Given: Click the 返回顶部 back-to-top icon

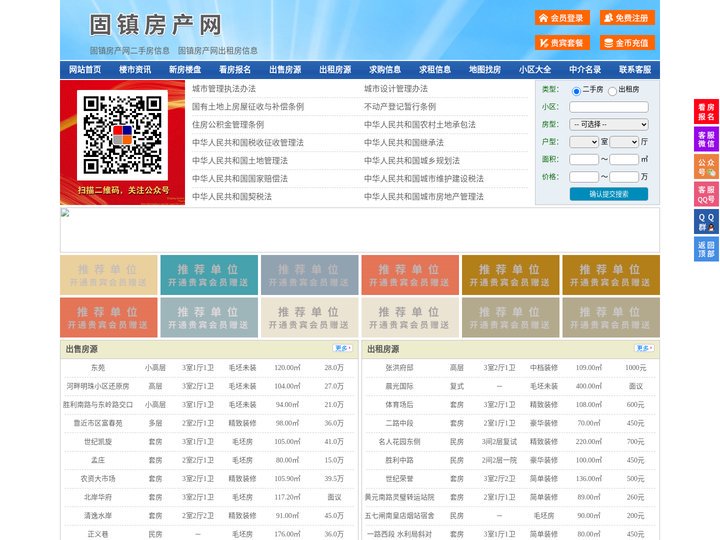Looking at the screenshot, I should coord(706,249).
